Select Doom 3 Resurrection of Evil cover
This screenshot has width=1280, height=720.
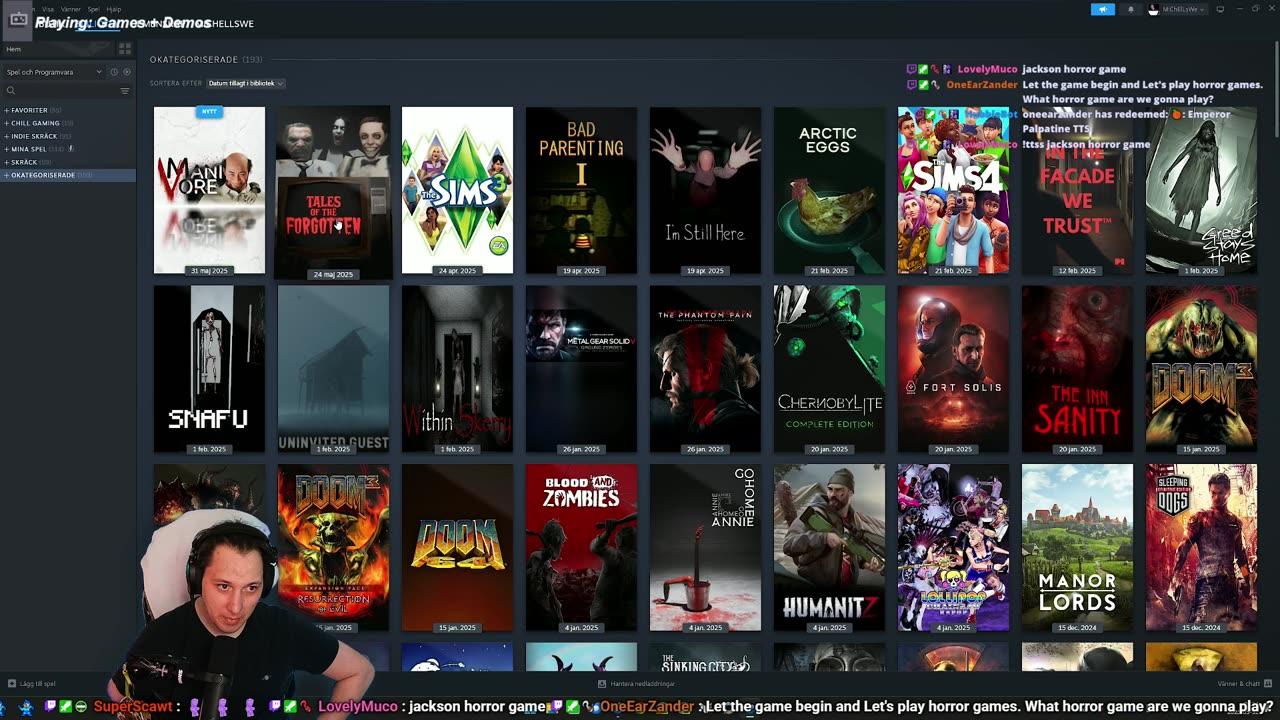333,547
